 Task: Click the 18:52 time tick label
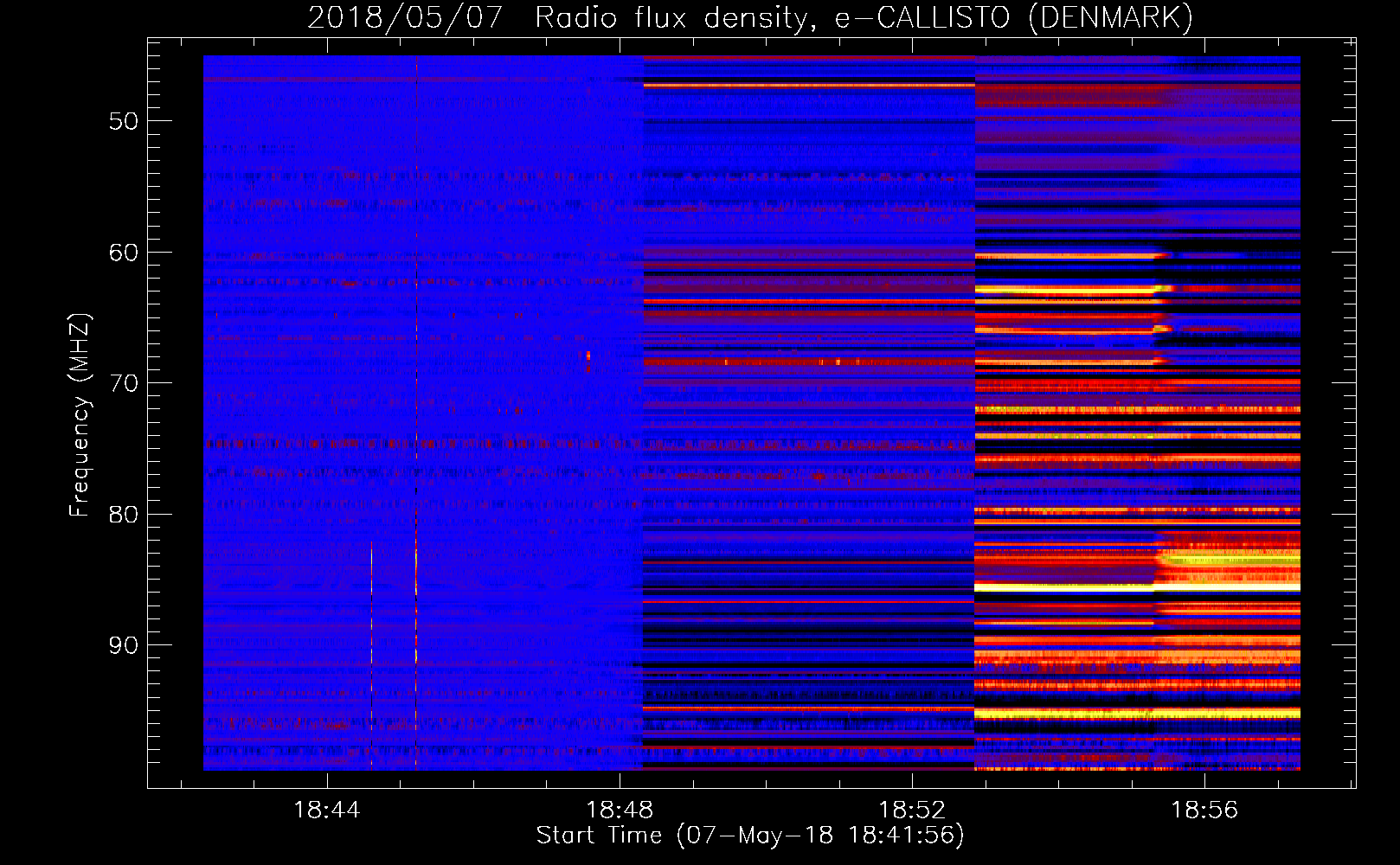coord(912,811)
